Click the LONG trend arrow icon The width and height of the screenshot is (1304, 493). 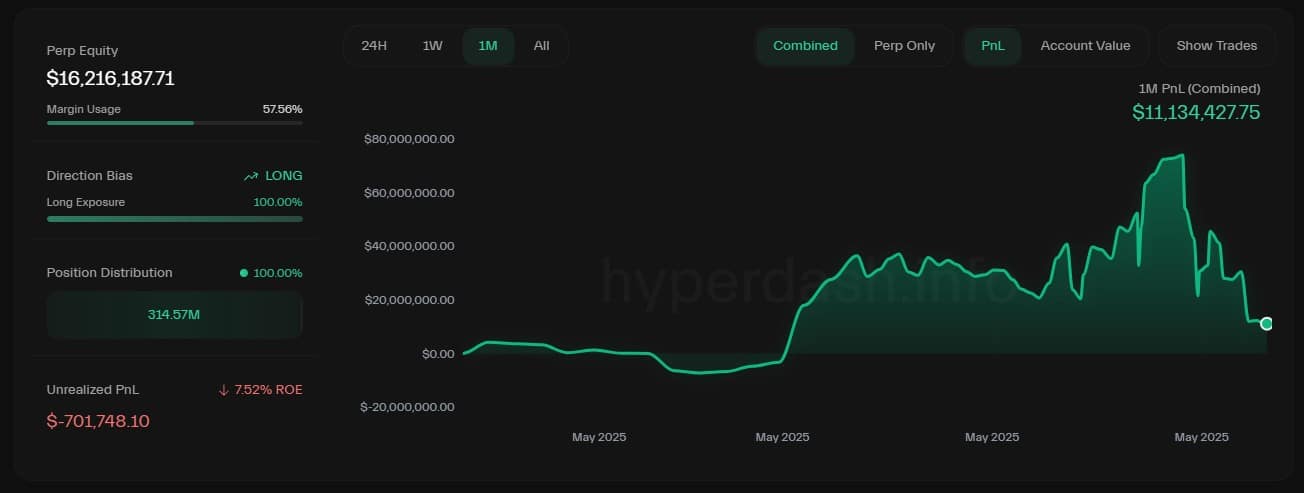251,176
